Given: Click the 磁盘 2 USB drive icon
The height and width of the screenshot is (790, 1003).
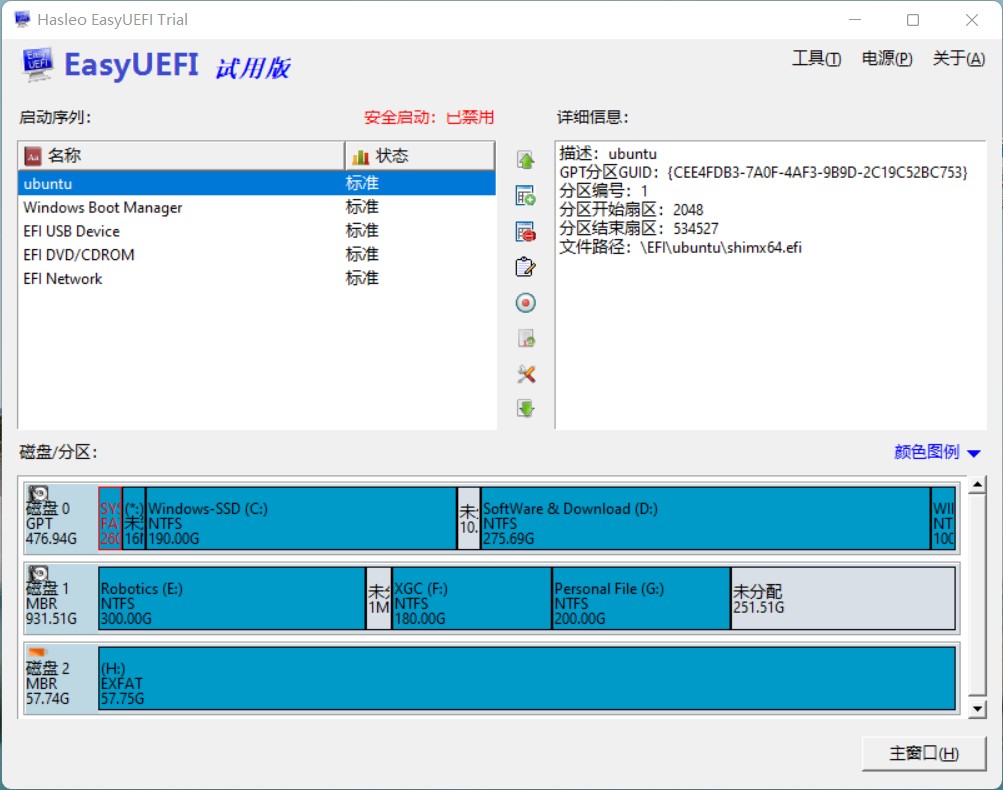Looking at the screenshot, I should tap(37, 652).
